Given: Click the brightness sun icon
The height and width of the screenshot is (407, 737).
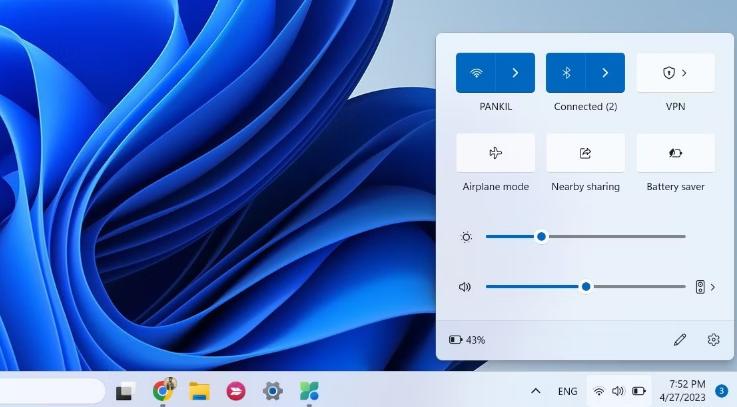Looking at the screenshot, I should coord(466,237).
